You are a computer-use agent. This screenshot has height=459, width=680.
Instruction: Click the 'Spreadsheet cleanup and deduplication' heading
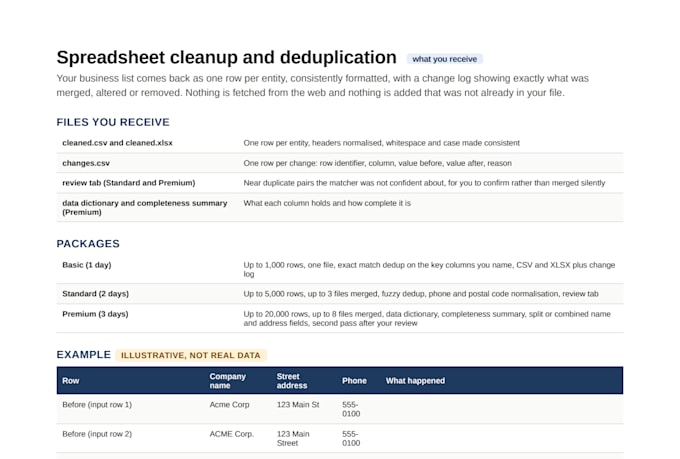pyautogui.click(x=226, y=57)
